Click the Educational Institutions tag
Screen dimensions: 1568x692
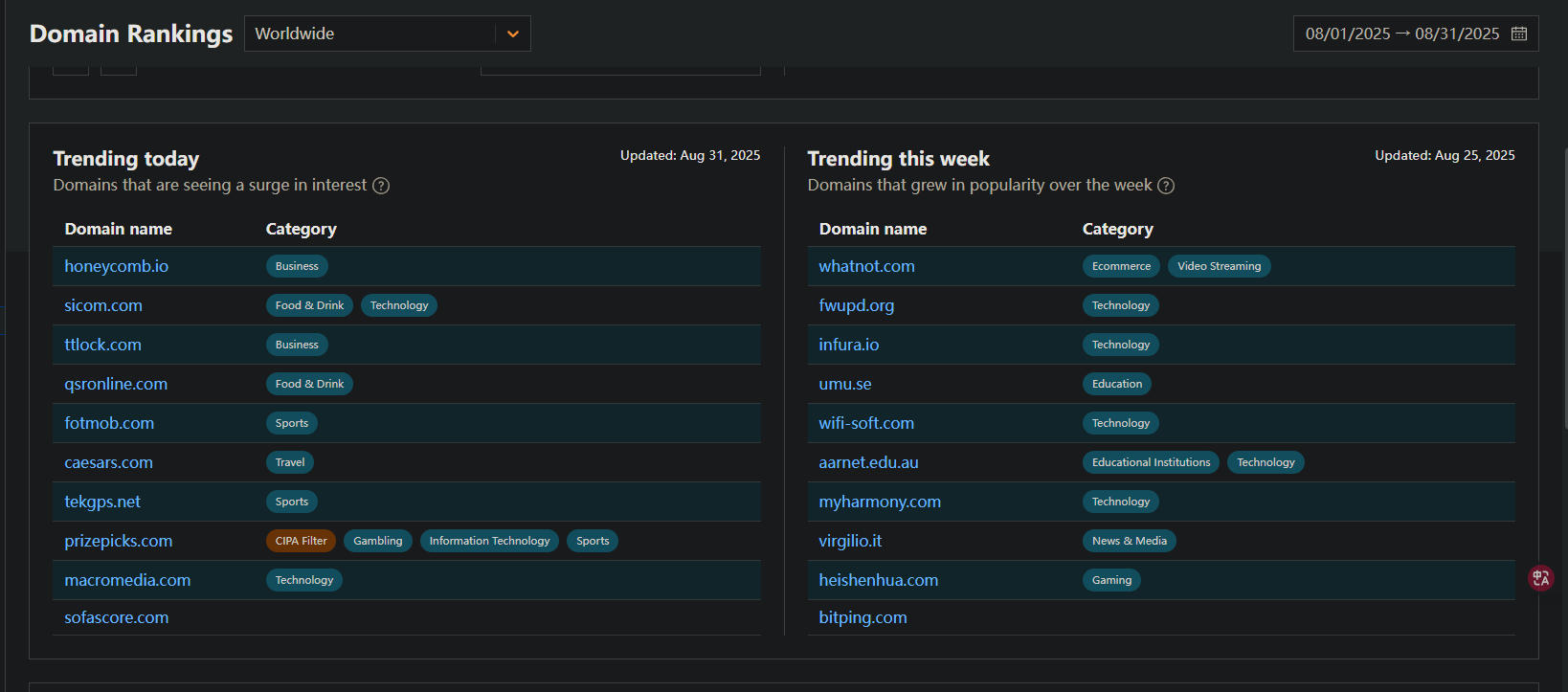(x=1151, y=462)
